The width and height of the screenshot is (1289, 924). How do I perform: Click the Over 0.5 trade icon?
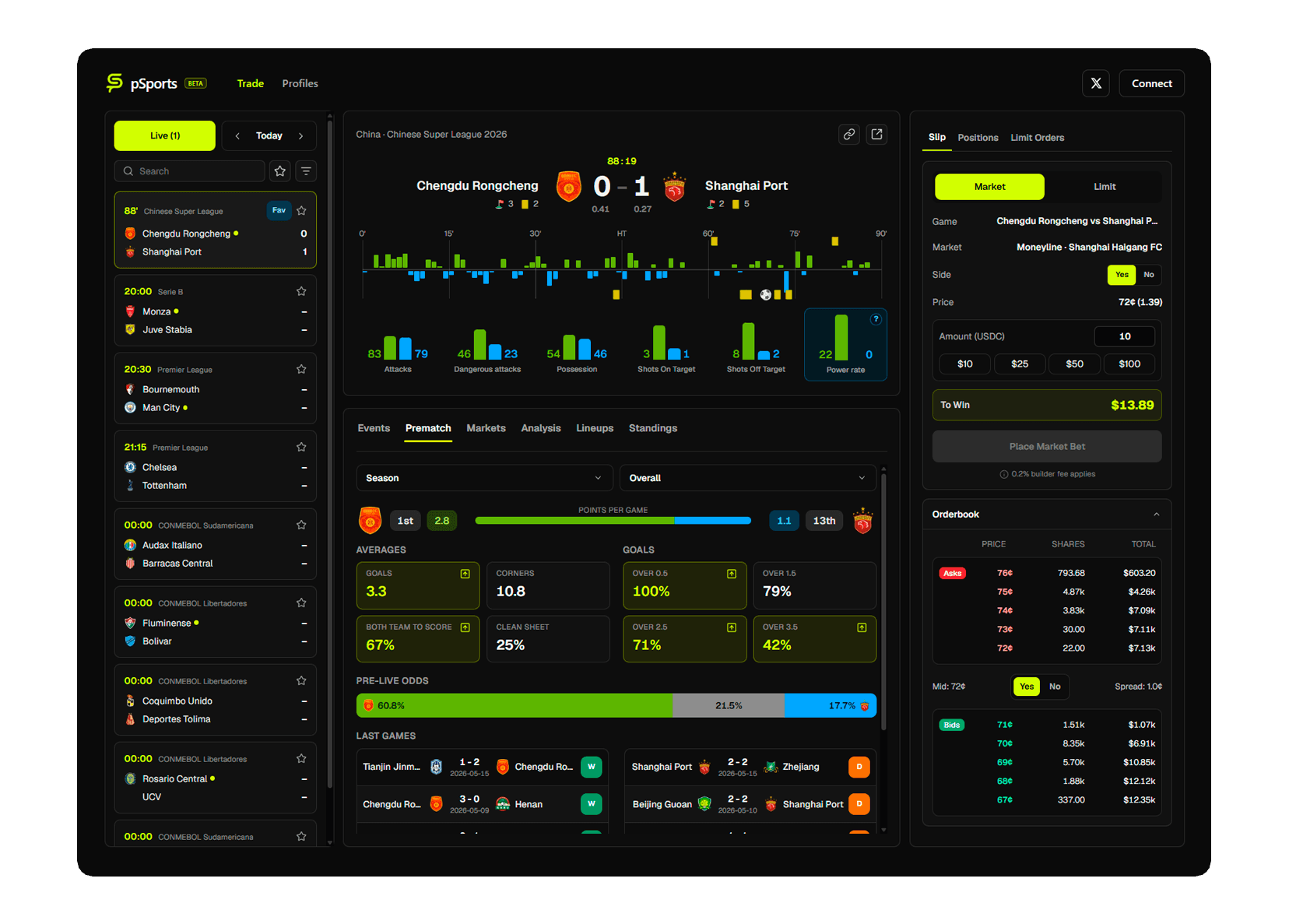[x=732, y=574]
